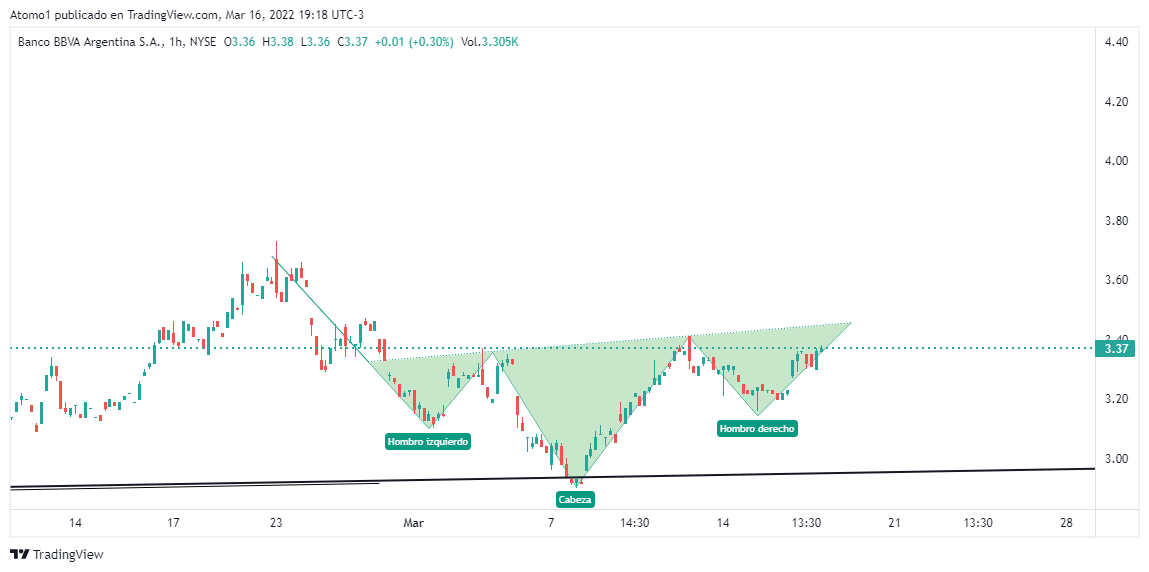Click the Mar date axis label
Screen dimensions: 1149x572
[414, 523]
